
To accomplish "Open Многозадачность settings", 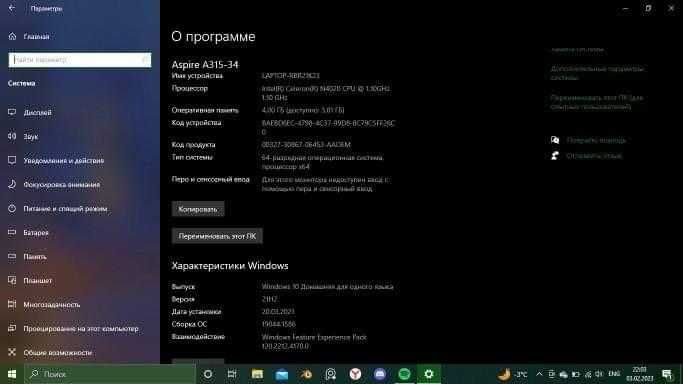I will [44, 304].
